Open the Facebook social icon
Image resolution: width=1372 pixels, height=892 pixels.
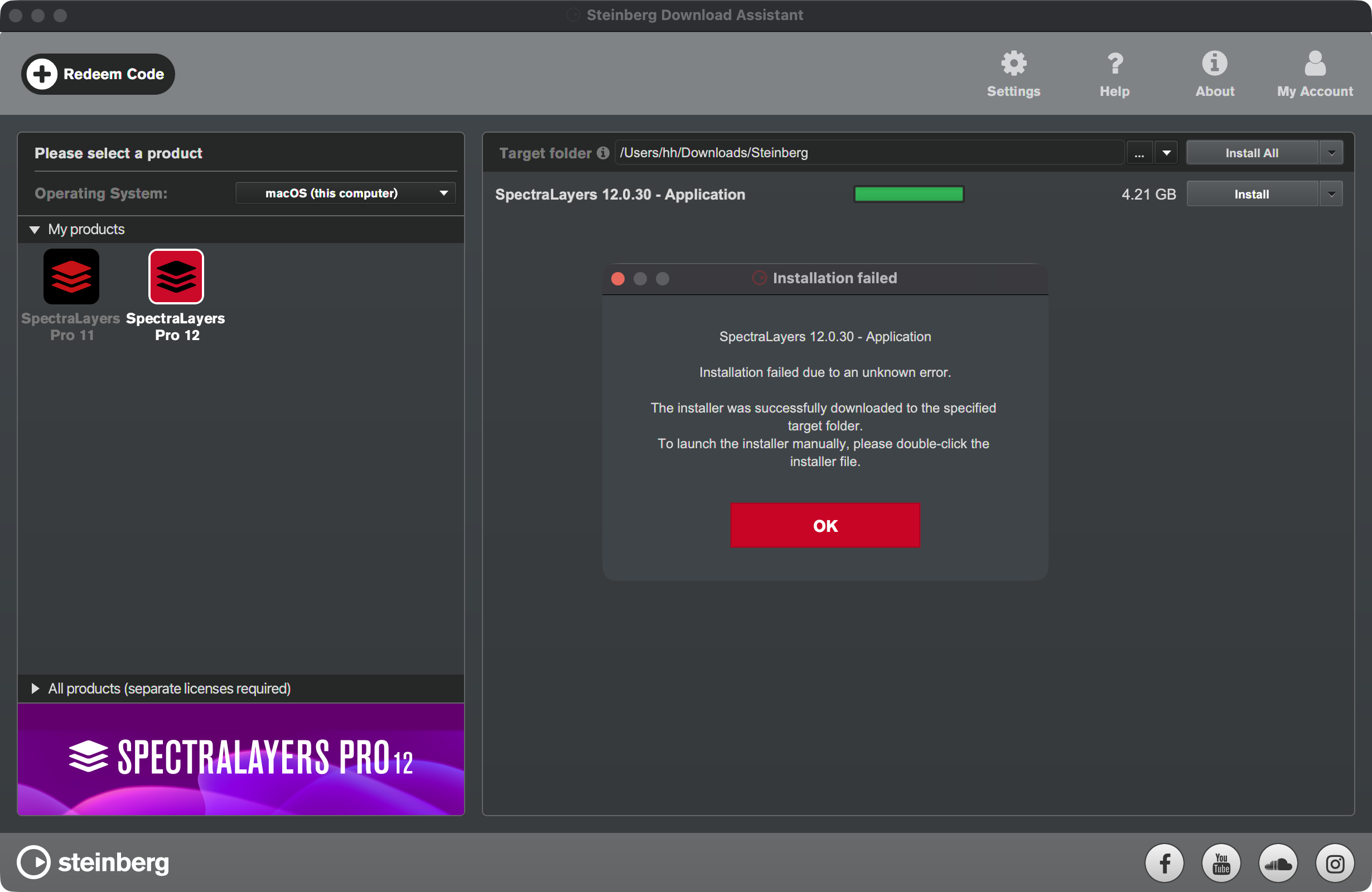point(1164,862)
